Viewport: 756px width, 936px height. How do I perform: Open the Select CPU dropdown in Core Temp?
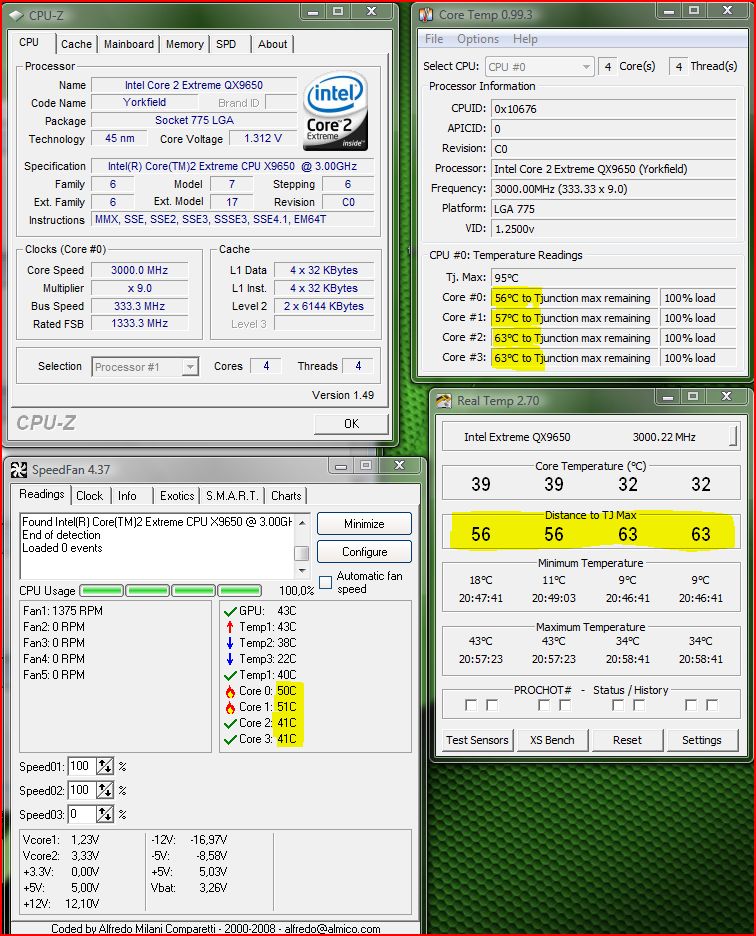pyautogui.click(x=539, y=67)
